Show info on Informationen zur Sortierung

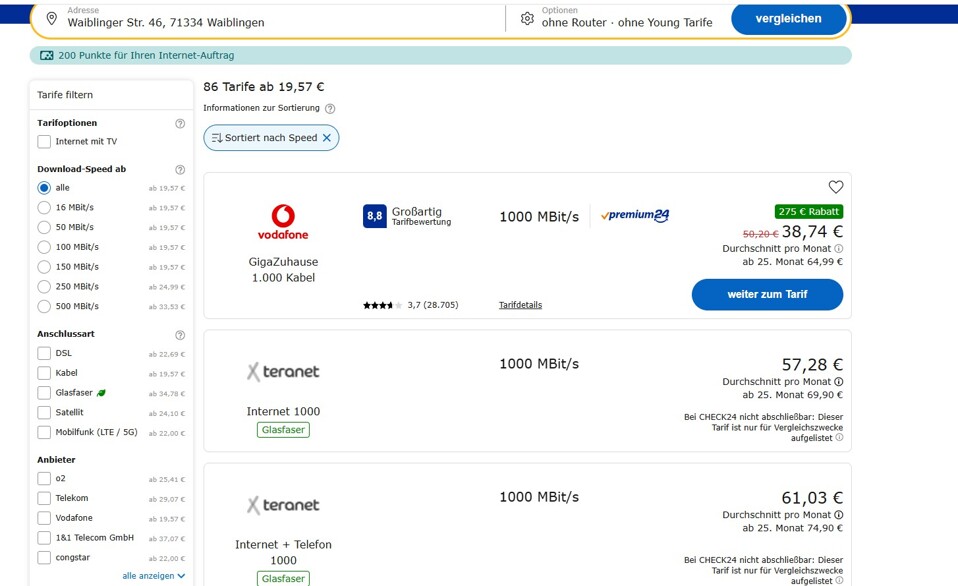coord(330,109)
